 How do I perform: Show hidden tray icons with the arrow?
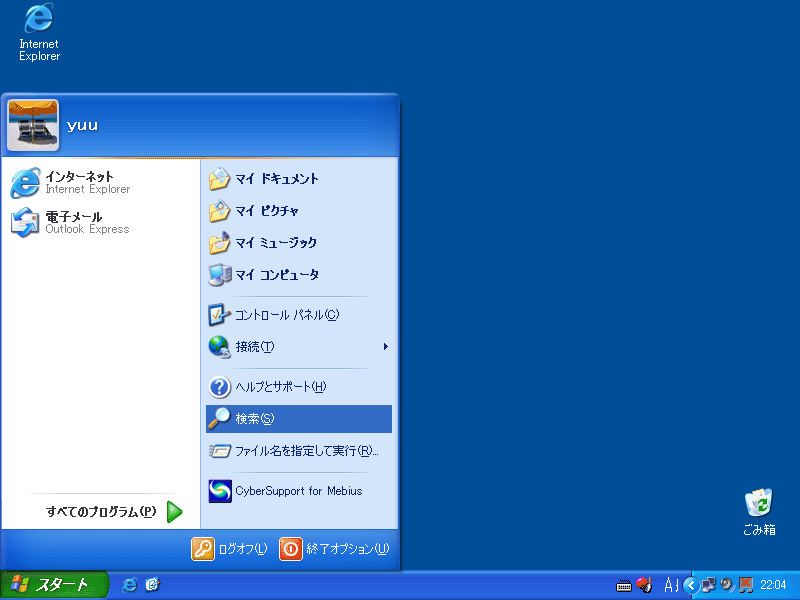click(x=690, y=585)
